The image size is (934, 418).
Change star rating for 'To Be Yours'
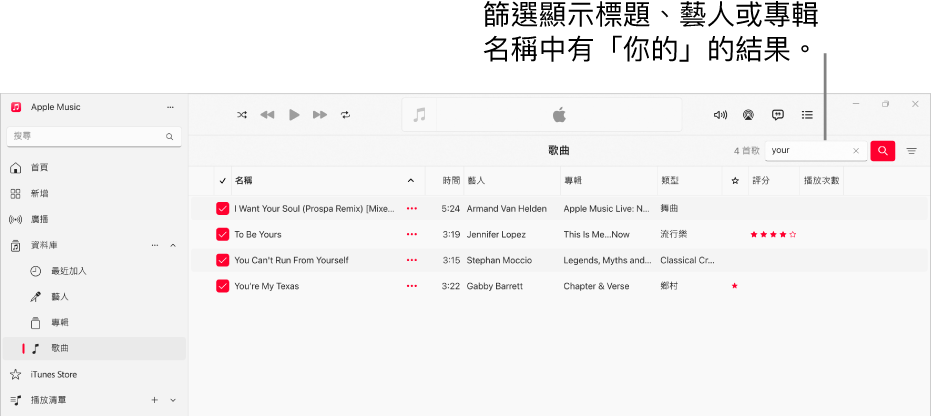(x=773, y=235)
